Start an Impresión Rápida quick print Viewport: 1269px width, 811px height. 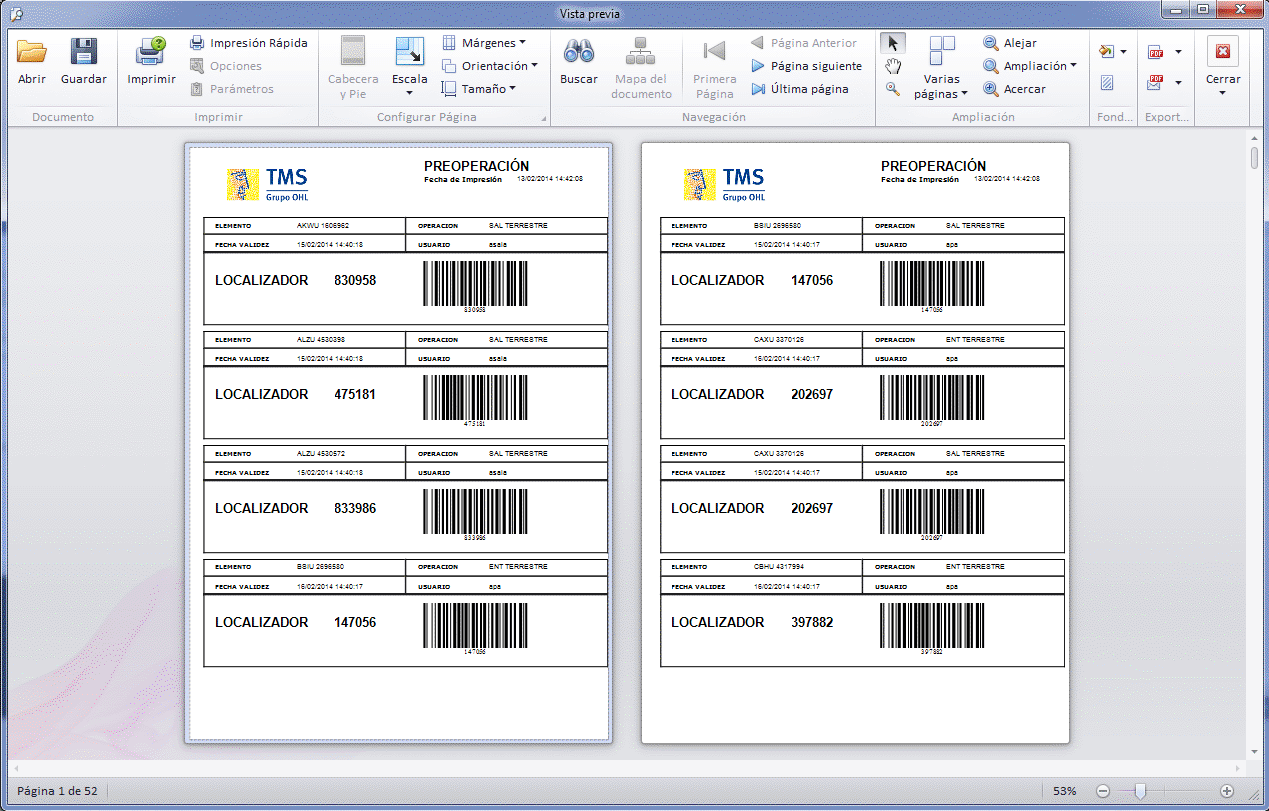pos(248,43)
